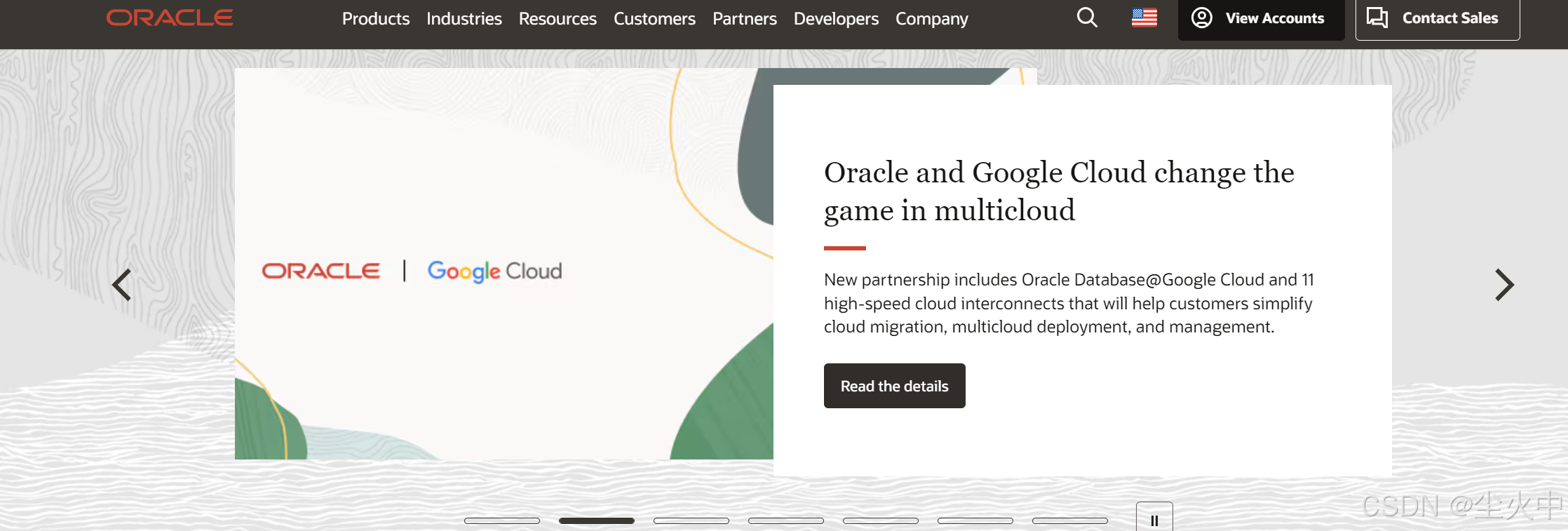The image size is (1568, 531).
Task: Go to previous slide with left arrow
Action: click(x=122, y=285)
